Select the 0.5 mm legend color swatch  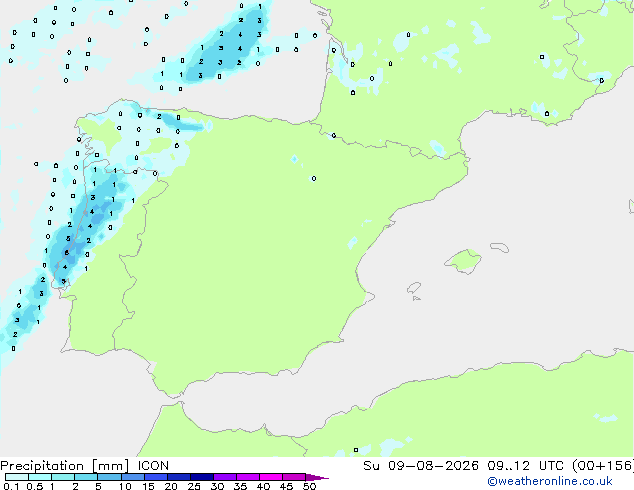tap(40, 477)
